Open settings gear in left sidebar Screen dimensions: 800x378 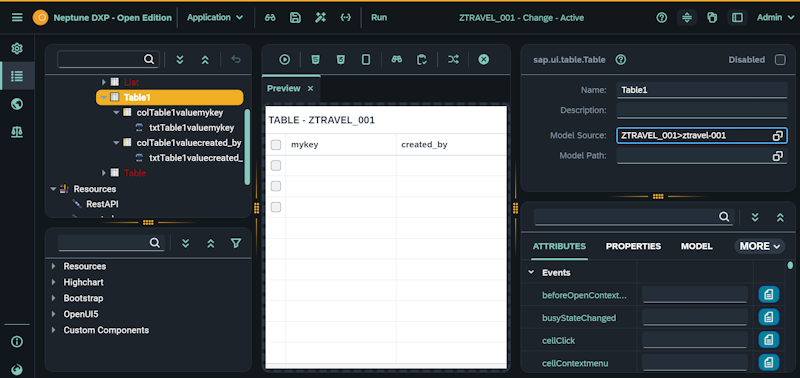[17, 48]
